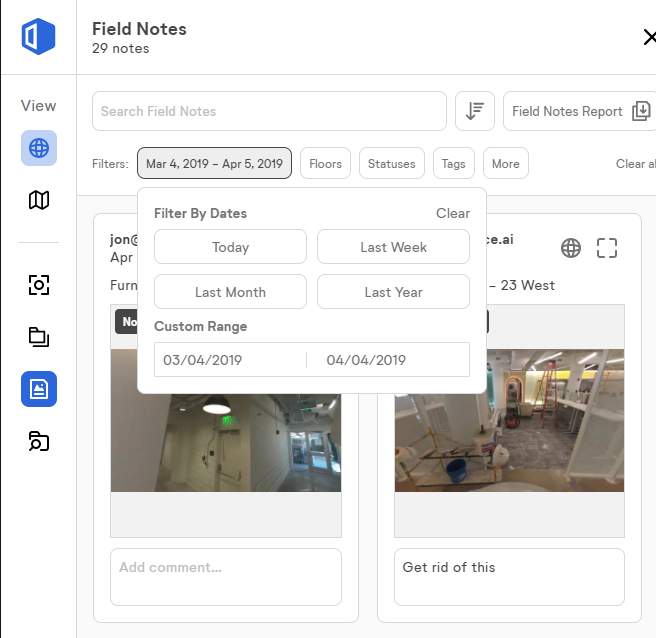Open the More filters dropdown
This screenshot has height=638, width=656.
(x=506, y=164)
